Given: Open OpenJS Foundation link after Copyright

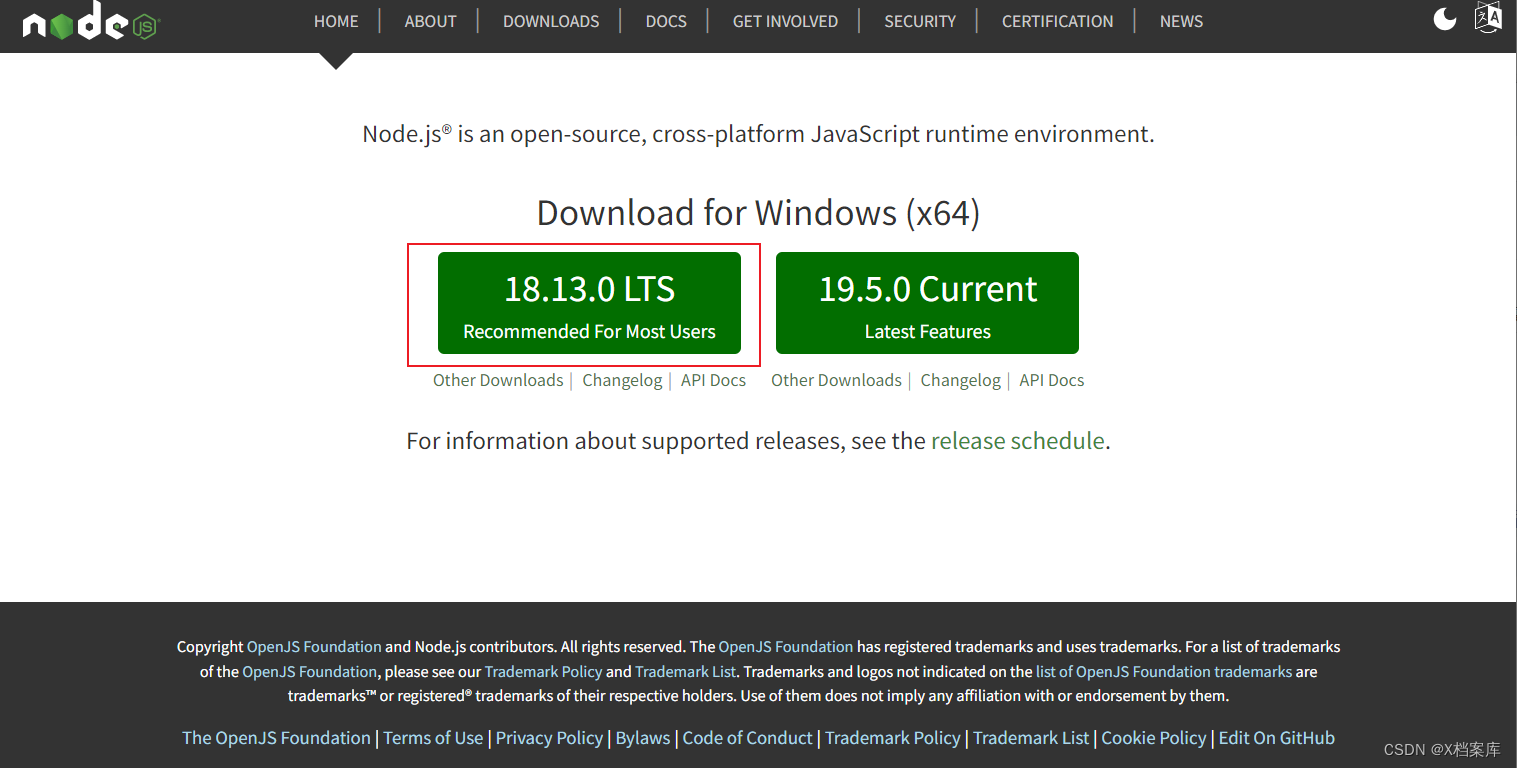Looking at the screenshot, I should coord(314,647).
